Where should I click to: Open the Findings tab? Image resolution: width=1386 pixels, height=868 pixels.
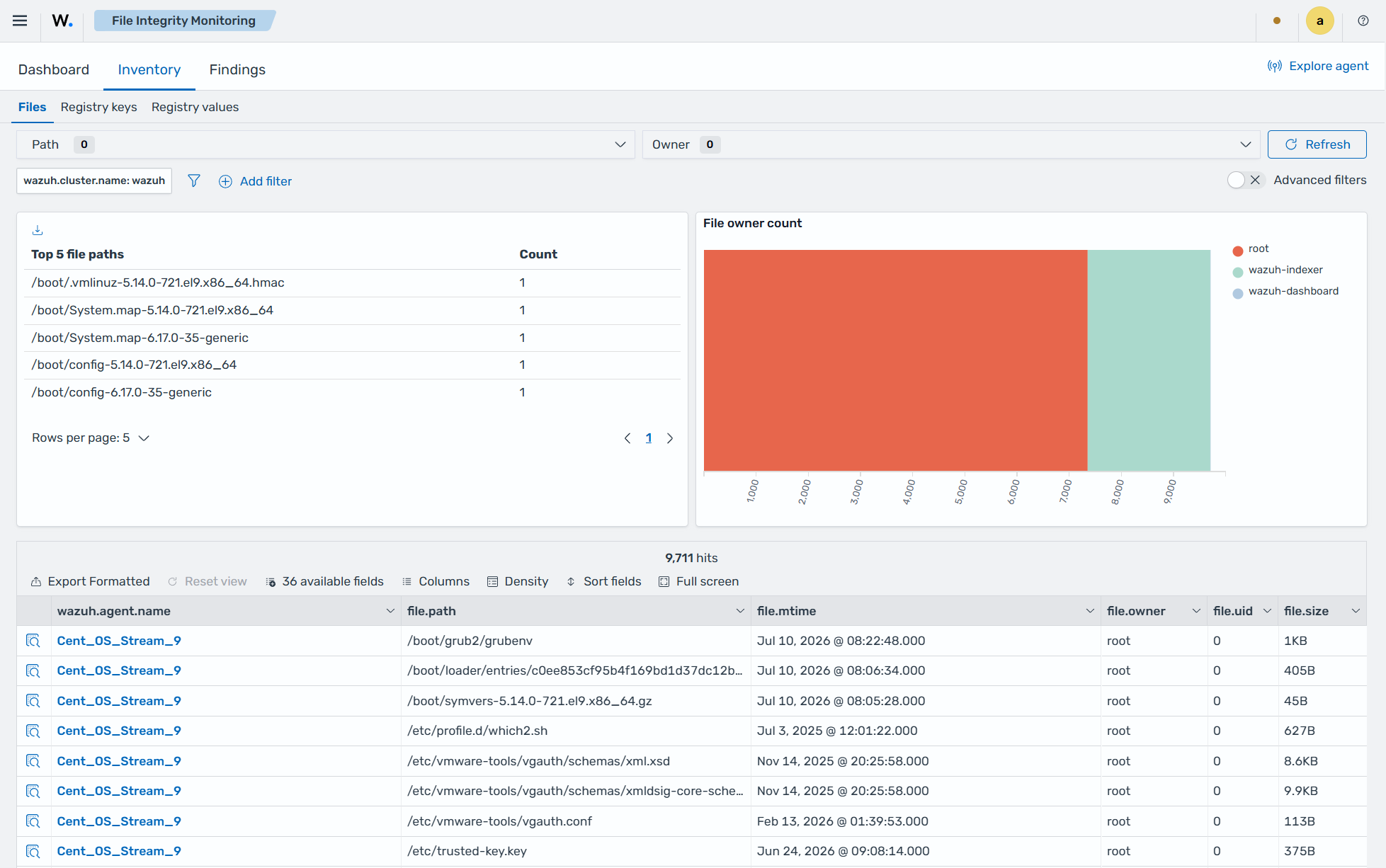tap(237, 69)
